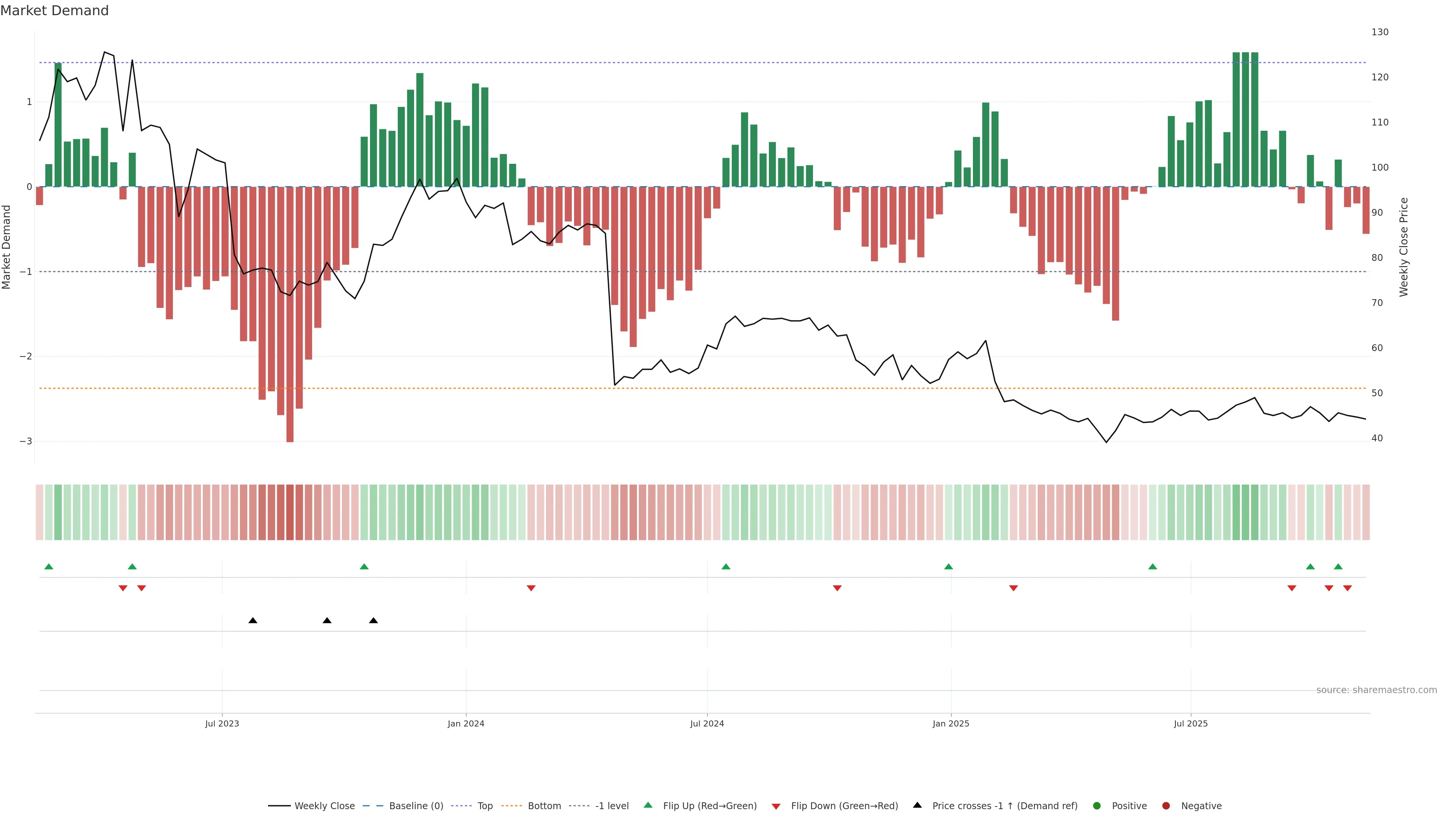Click the Flip Up green triangle legend icon
The height and width of the screenshot is (819, 1456).
[x=648, y=805]
